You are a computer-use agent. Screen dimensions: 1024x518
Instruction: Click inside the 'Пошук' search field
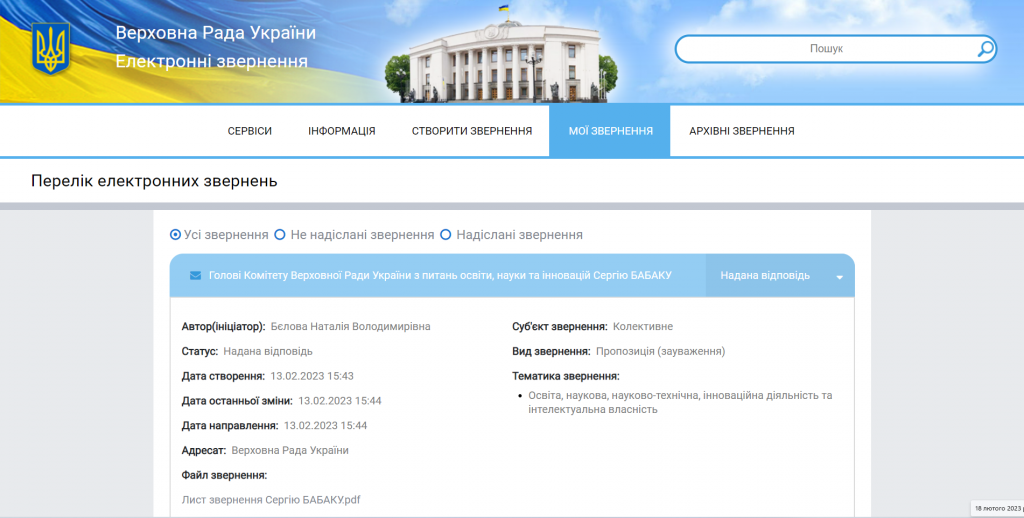click(825, 48)
